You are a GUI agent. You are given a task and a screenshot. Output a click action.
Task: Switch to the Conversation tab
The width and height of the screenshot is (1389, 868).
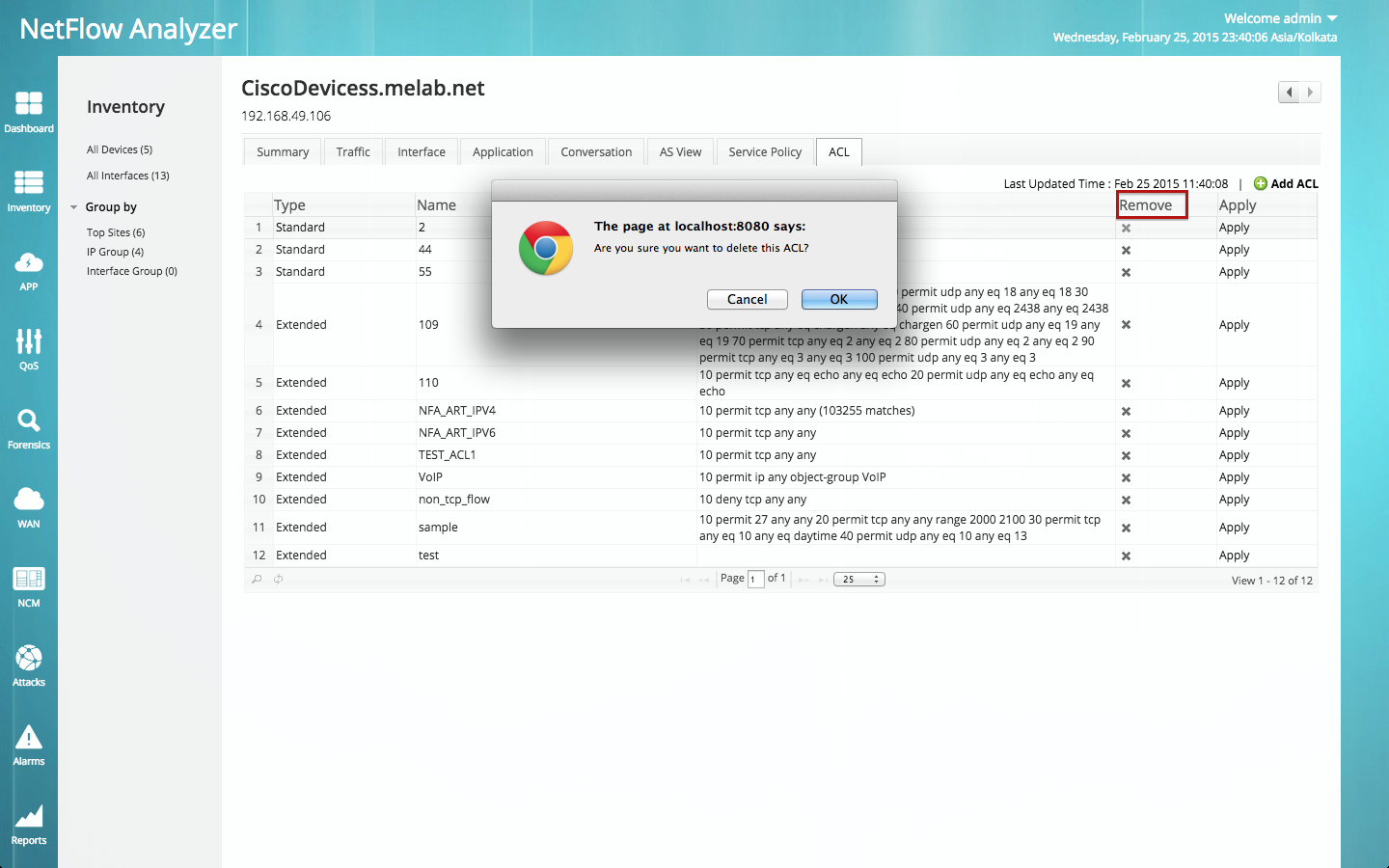tap(596, 152)
